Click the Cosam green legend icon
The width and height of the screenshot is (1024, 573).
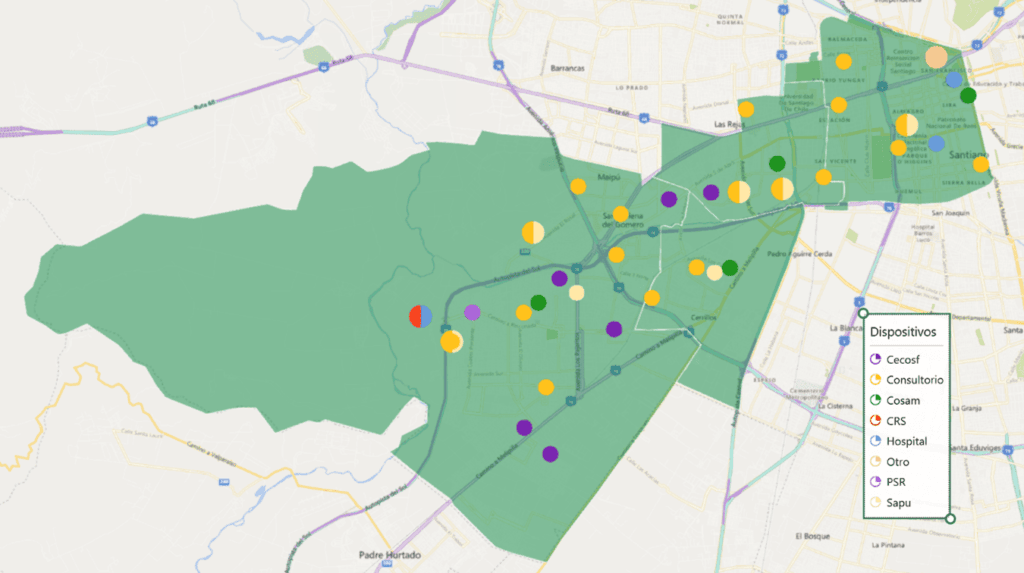(875, 400)
